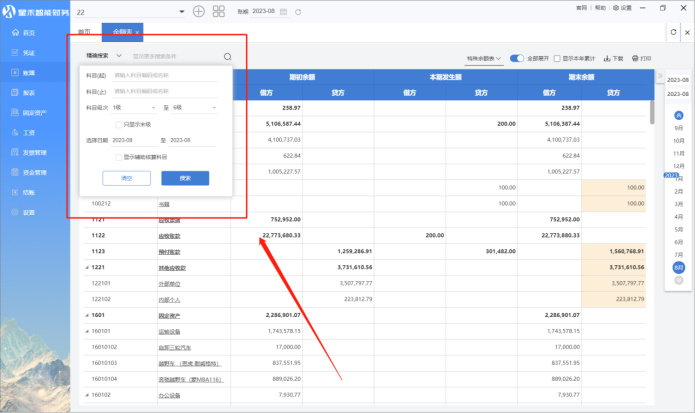Tick the 显示辅助核算科目 checkbox
This screenshot has height=413, width=695.
[119, 157]
